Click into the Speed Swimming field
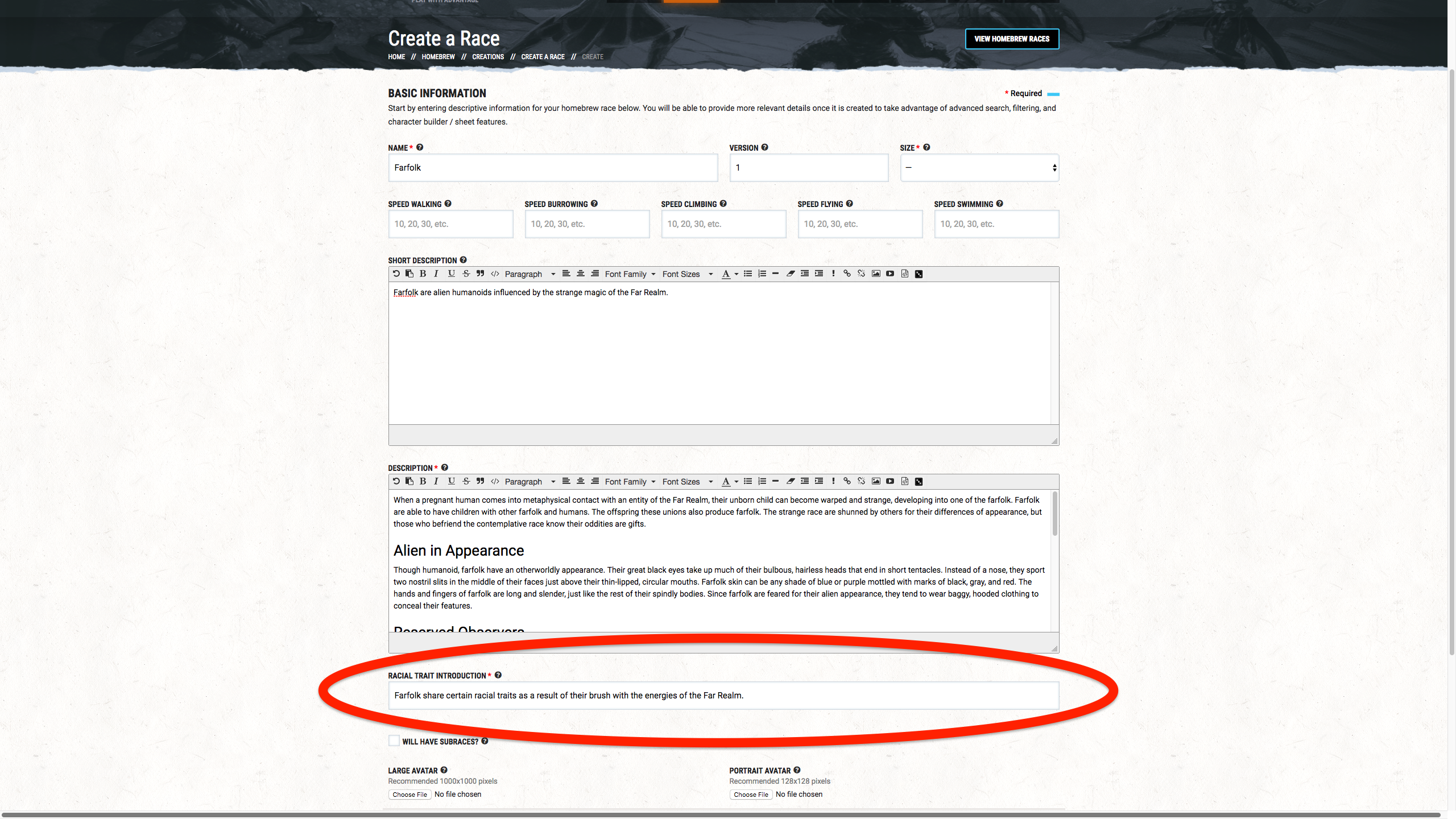Screen dimensions: 1456x819 [x=996, y=224]
